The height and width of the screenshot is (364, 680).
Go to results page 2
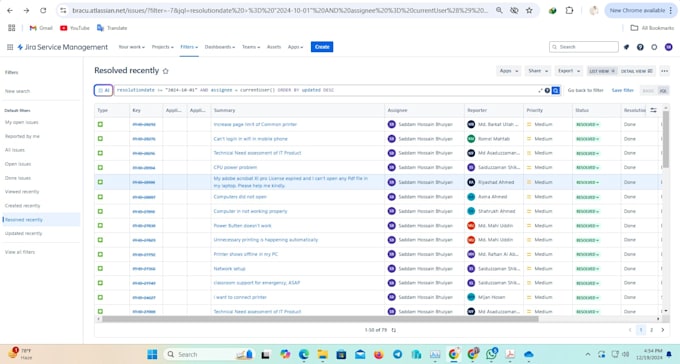pyautogui.click(x=651, y=330)
